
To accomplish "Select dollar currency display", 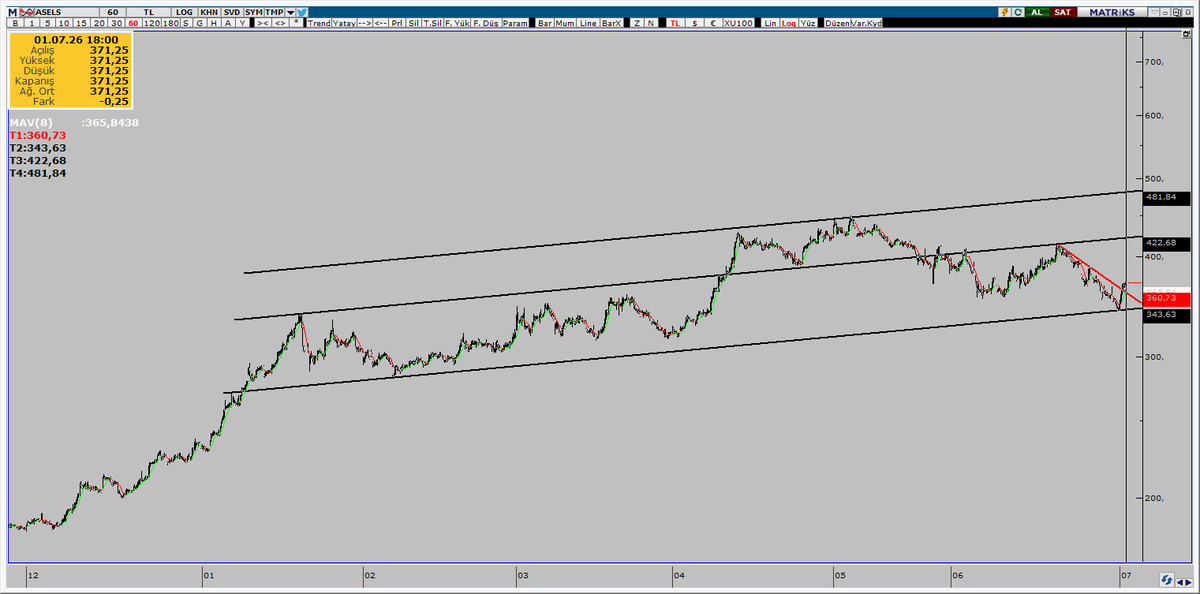I will (694, 23).
